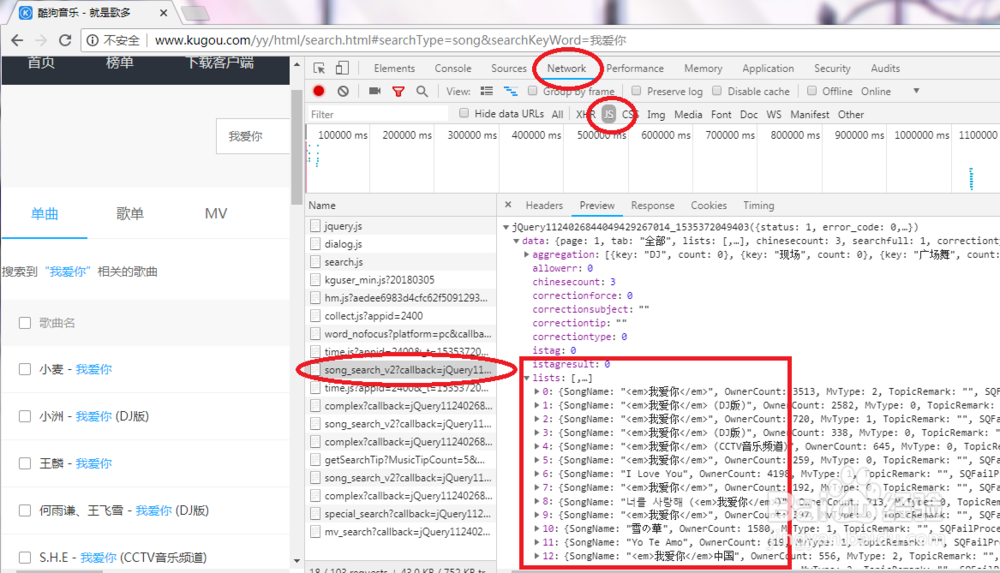Filter requests by Media type
Image resolution: width=1000 pixels, height=573 pixels.
688,114
